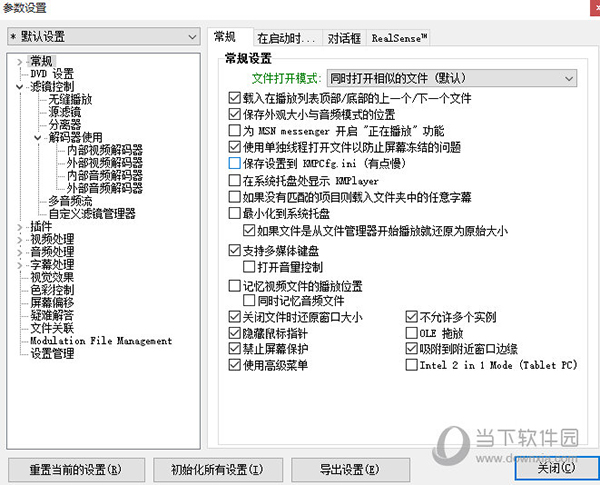Screen dimensions: 600x485
Task: Open the 默认设置 preset dropdown
Action: [103, 37]
